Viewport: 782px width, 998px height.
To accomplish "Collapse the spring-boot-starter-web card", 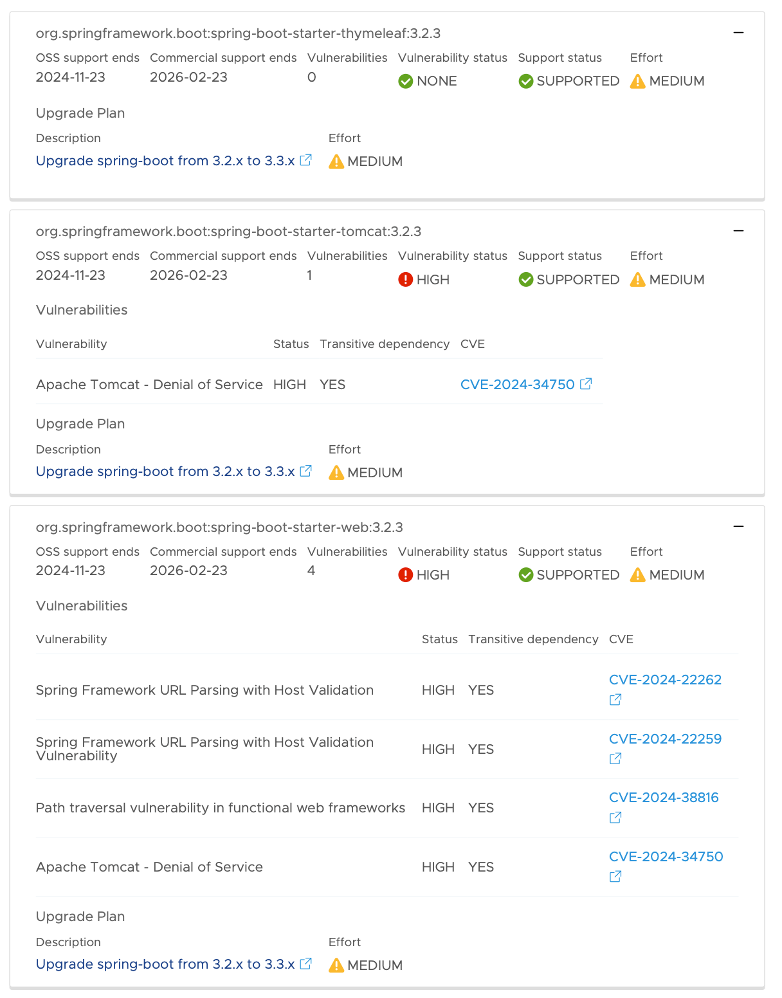I will tap(738, 527).
